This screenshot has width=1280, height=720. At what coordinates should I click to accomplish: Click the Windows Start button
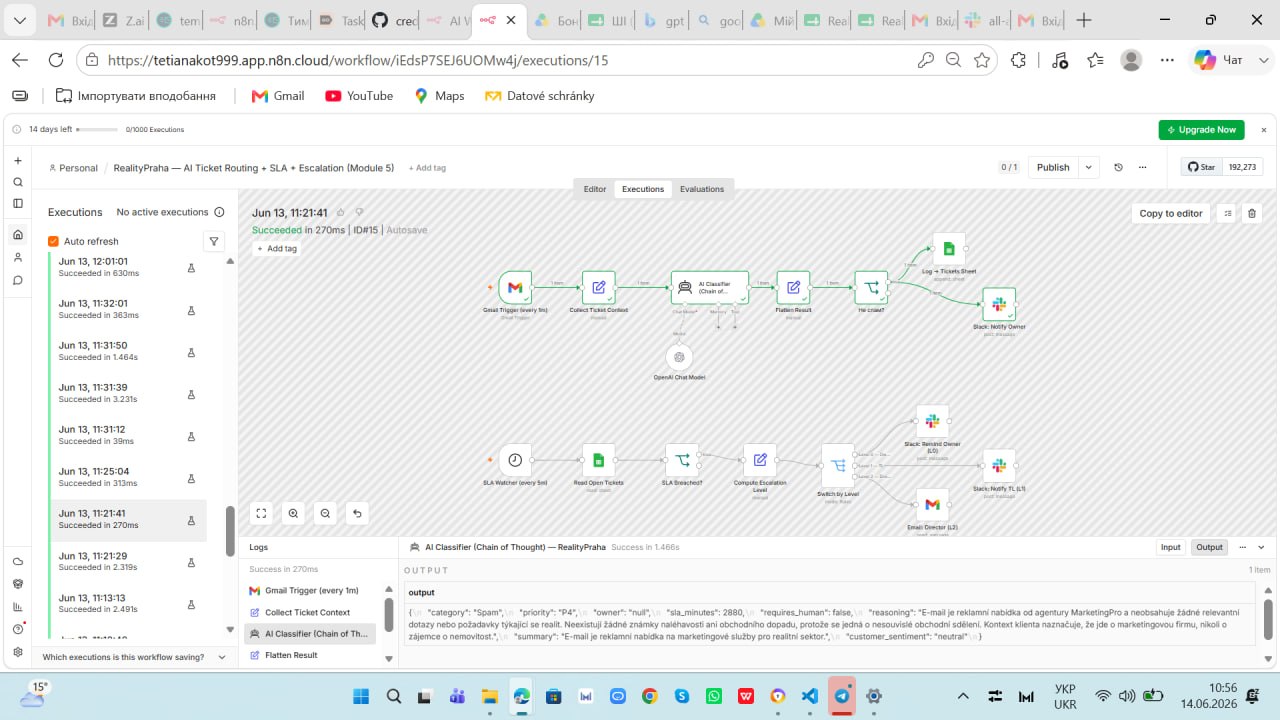pos(361,696)
